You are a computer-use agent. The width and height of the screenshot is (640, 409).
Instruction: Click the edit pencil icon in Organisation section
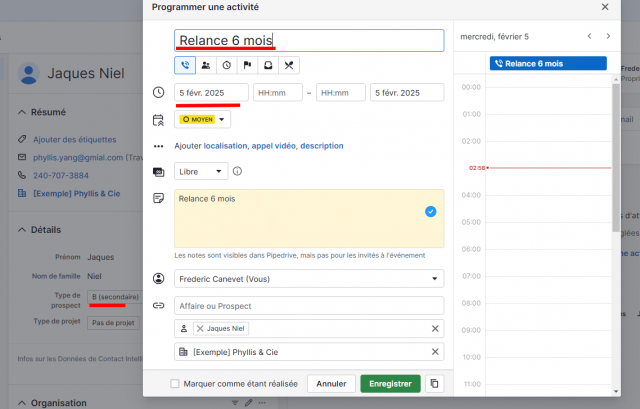pos(249,403)
